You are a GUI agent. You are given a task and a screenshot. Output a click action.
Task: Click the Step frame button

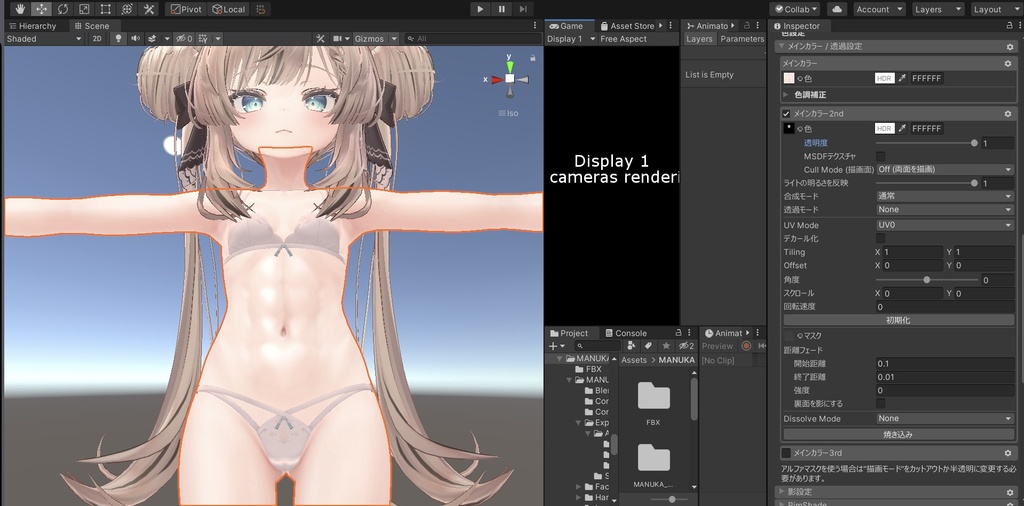(x=522, y=9)
